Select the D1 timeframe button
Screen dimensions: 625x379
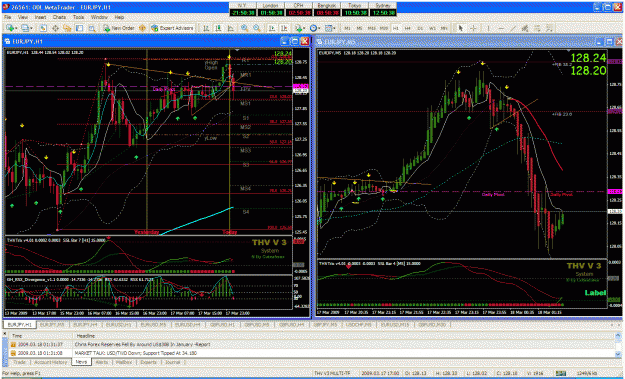tap(420, 28)
